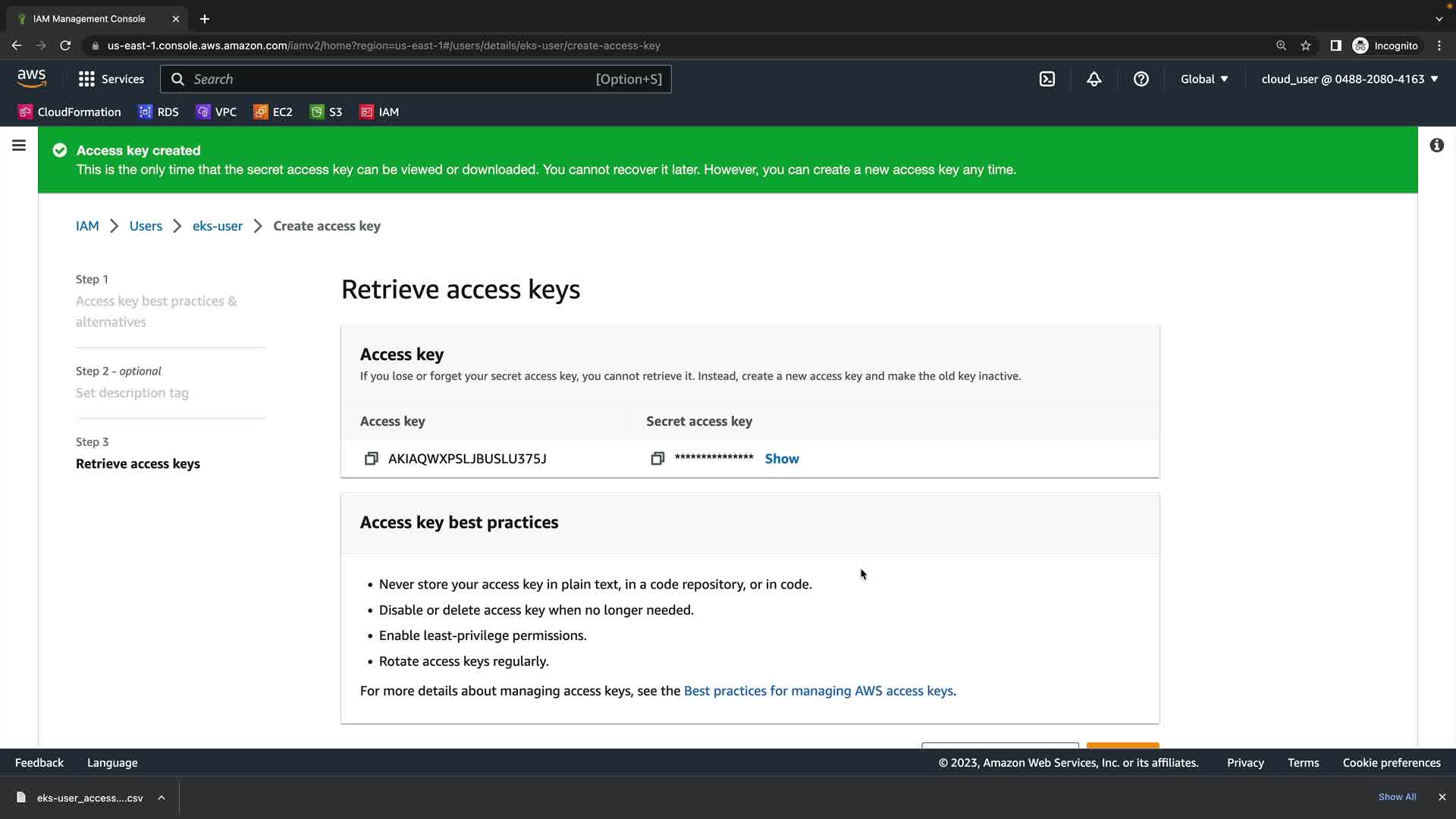Open the EC2 shortcut in the favorites bar
This screenshot has width=1456, height=819.
273,112
